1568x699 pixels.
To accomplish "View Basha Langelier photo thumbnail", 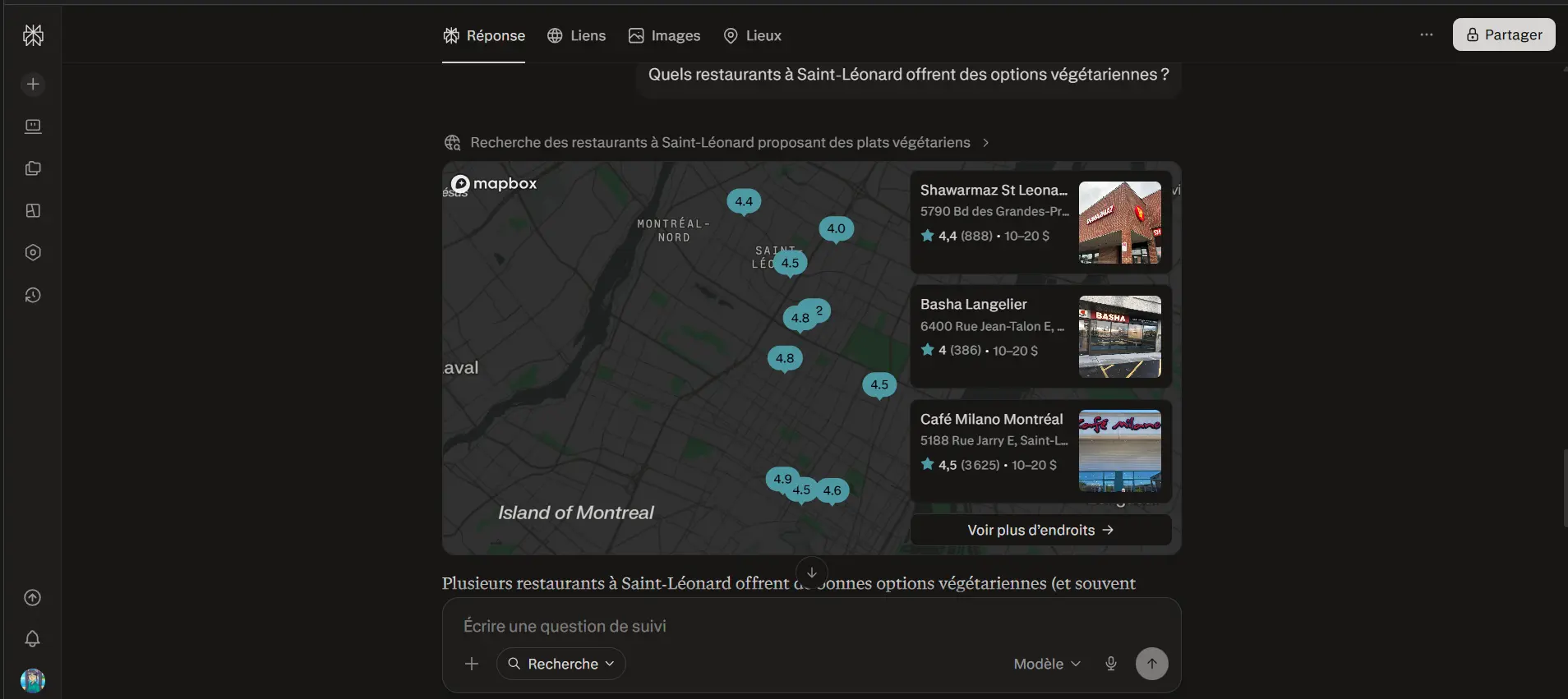I will click(x=1119, y=337).
